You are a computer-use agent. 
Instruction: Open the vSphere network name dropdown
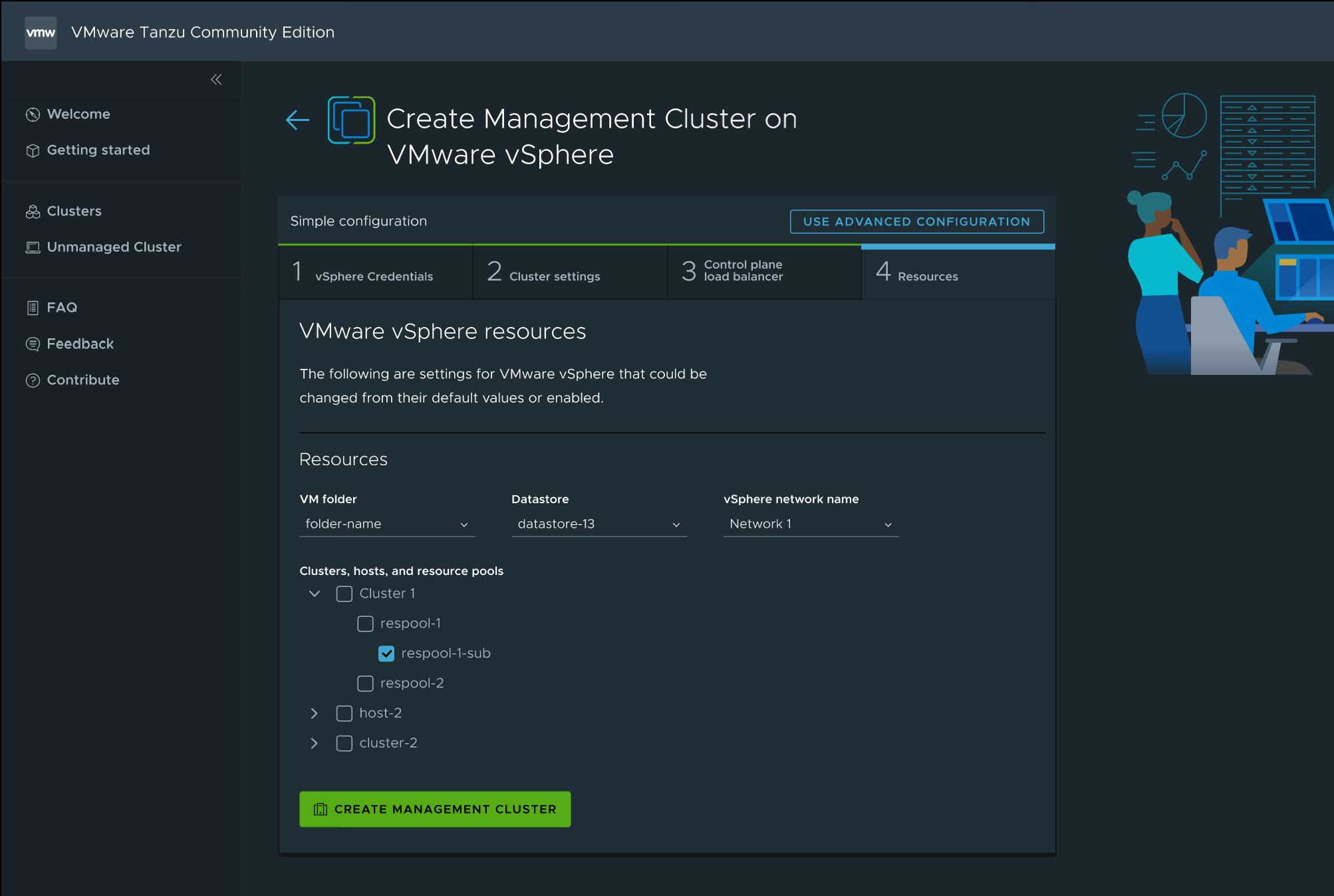tap(811, 524)
